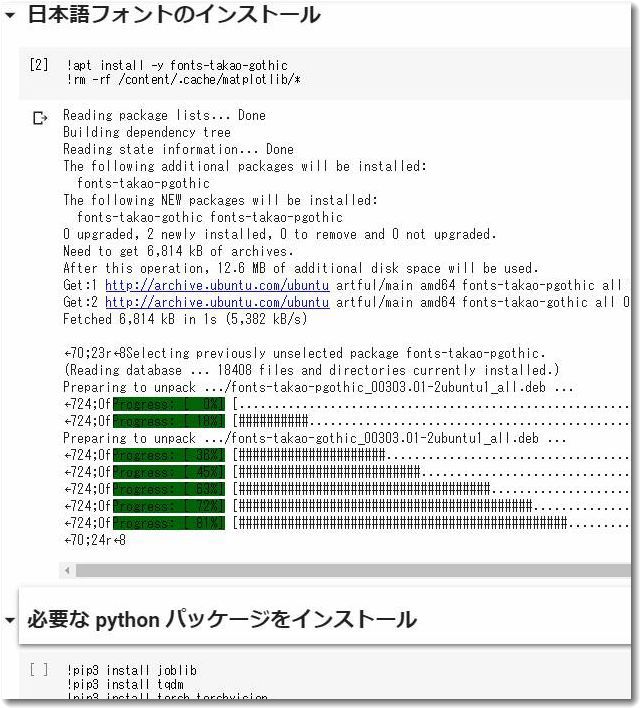Collapse the 日本語フォントのインストール section

click(10, 16)
